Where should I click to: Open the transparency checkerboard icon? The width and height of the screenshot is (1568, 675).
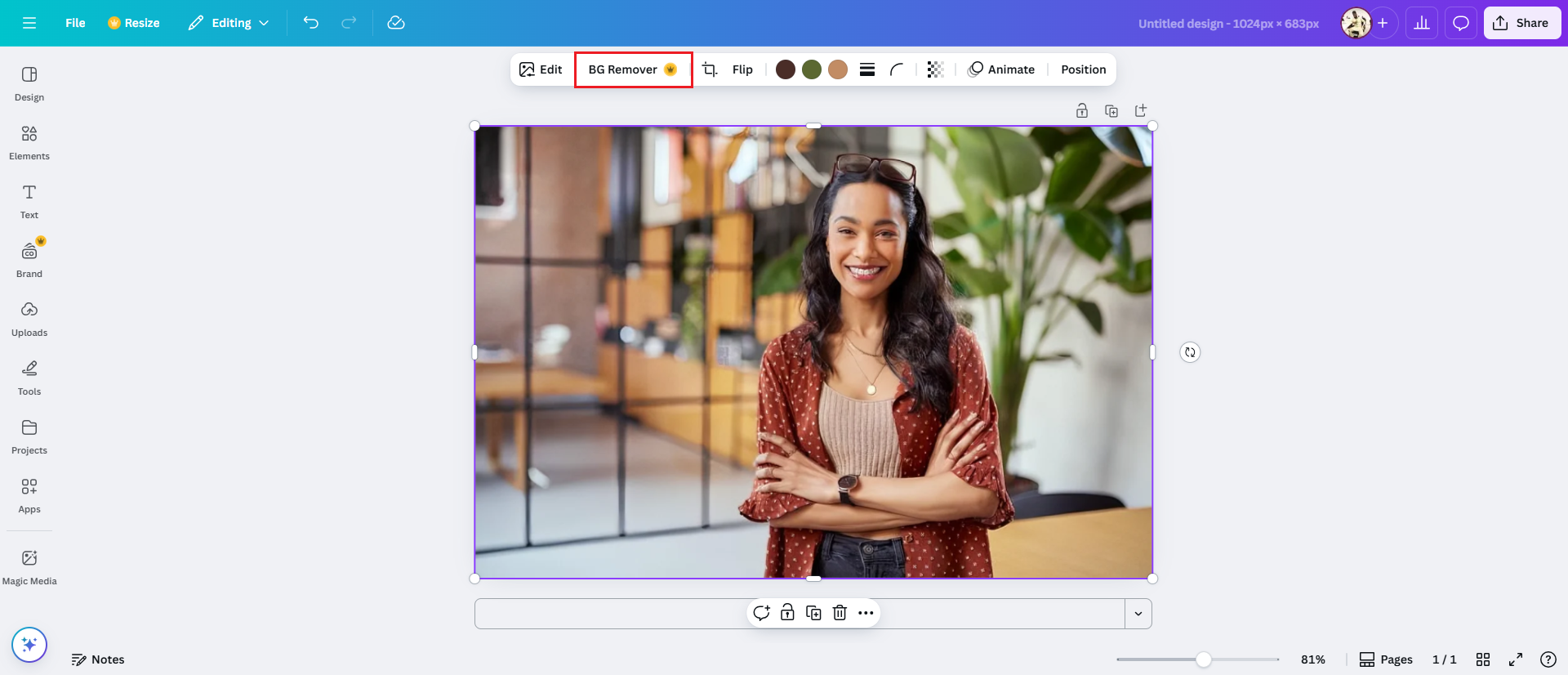[935, 69]
